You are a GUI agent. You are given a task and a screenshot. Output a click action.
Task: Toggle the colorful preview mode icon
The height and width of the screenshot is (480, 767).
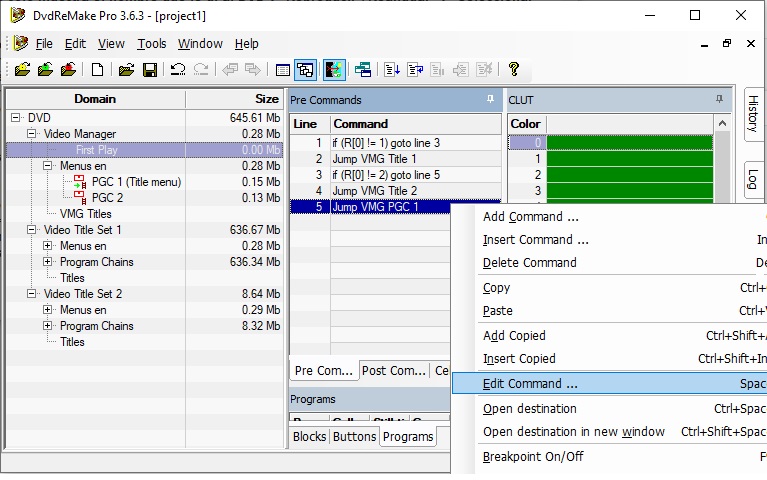[x=334, y=70]
